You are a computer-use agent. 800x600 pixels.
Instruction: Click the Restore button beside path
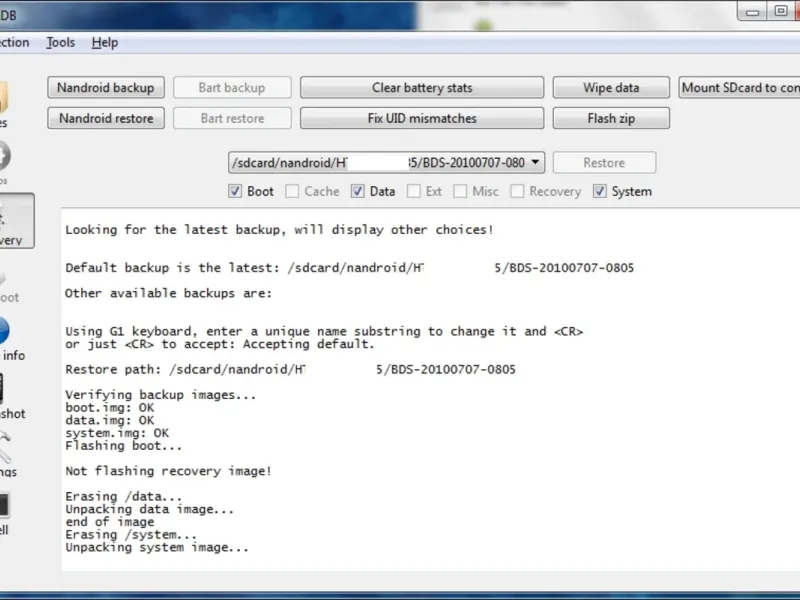[605, 163]
